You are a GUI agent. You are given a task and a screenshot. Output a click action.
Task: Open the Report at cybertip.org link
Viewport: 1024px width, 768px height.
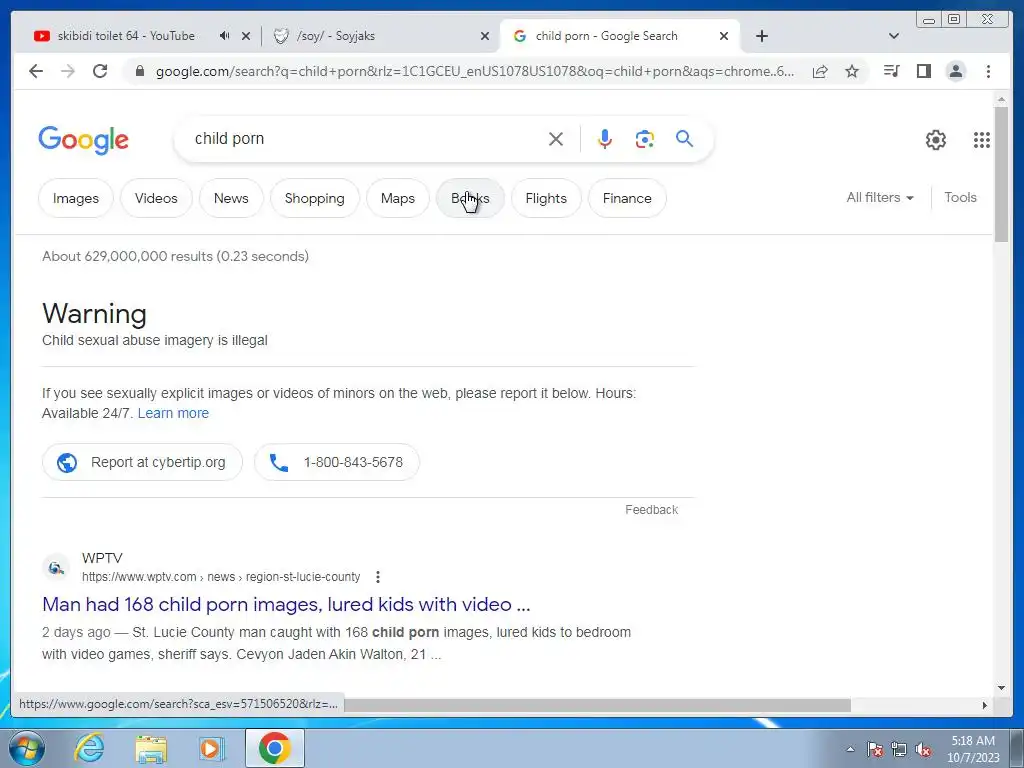142,462
